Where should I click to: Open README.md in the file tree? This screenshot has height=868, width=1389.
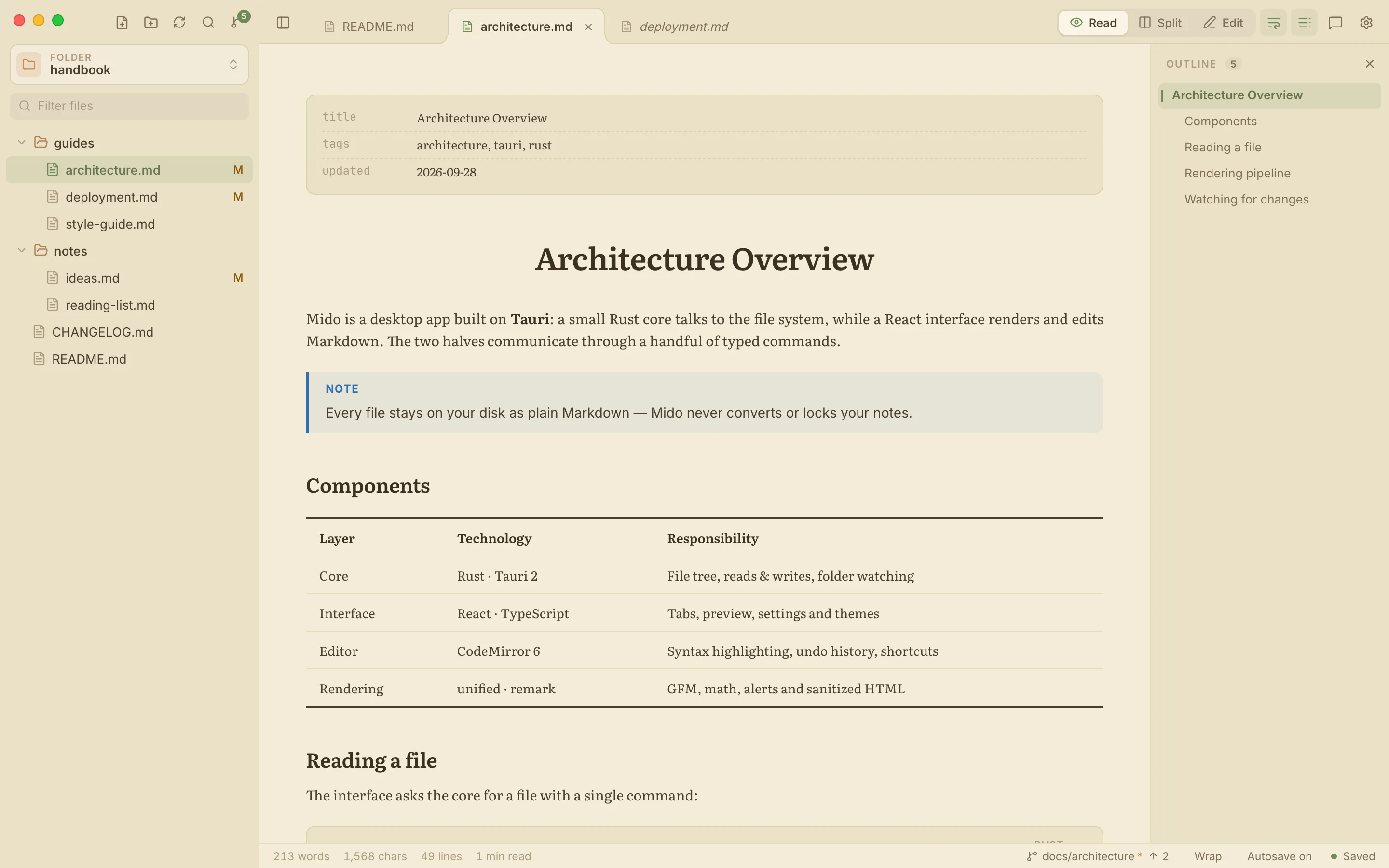[x=129, y=359]
